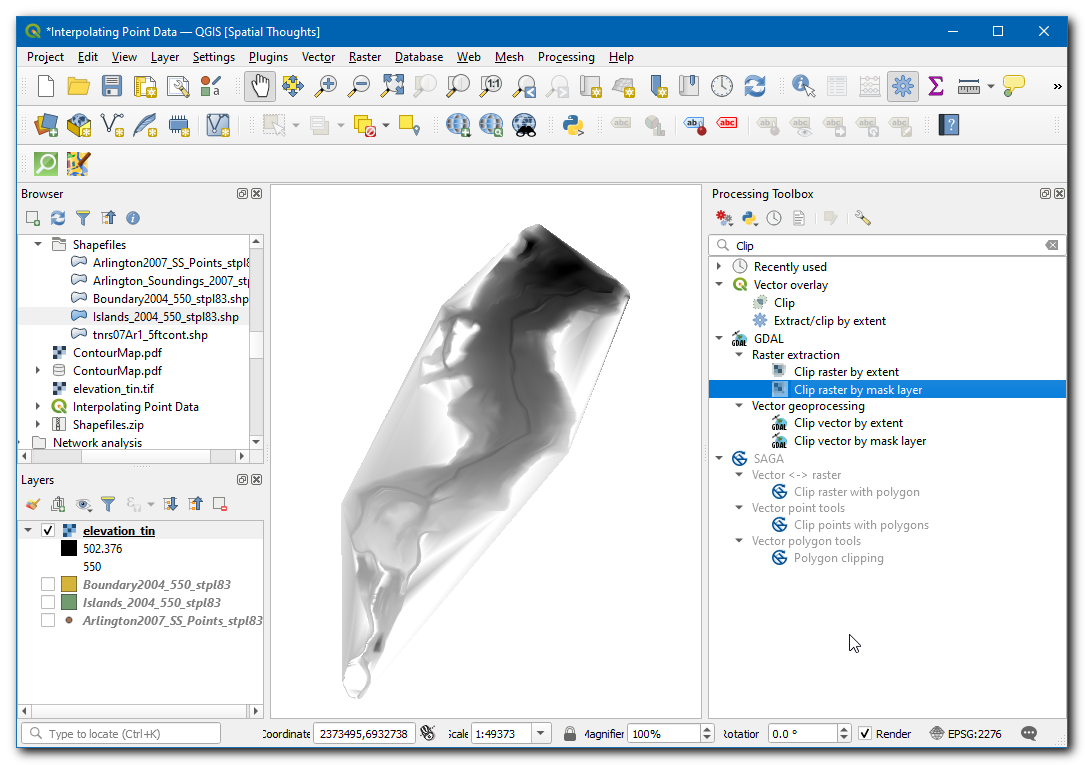Select the Pan Map hand tool
The image size is (1085, 765).
tap(260, 87)
